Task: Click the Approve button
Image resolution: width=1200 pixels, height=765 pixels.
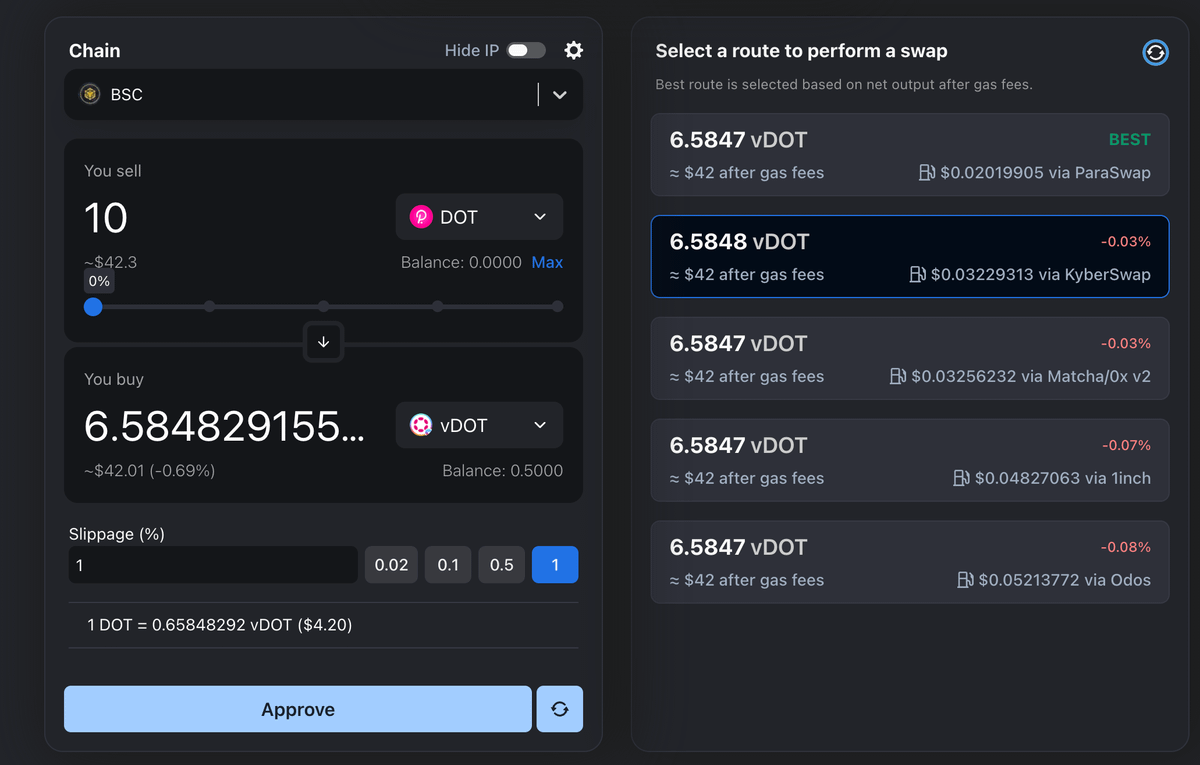Action: 298,709
